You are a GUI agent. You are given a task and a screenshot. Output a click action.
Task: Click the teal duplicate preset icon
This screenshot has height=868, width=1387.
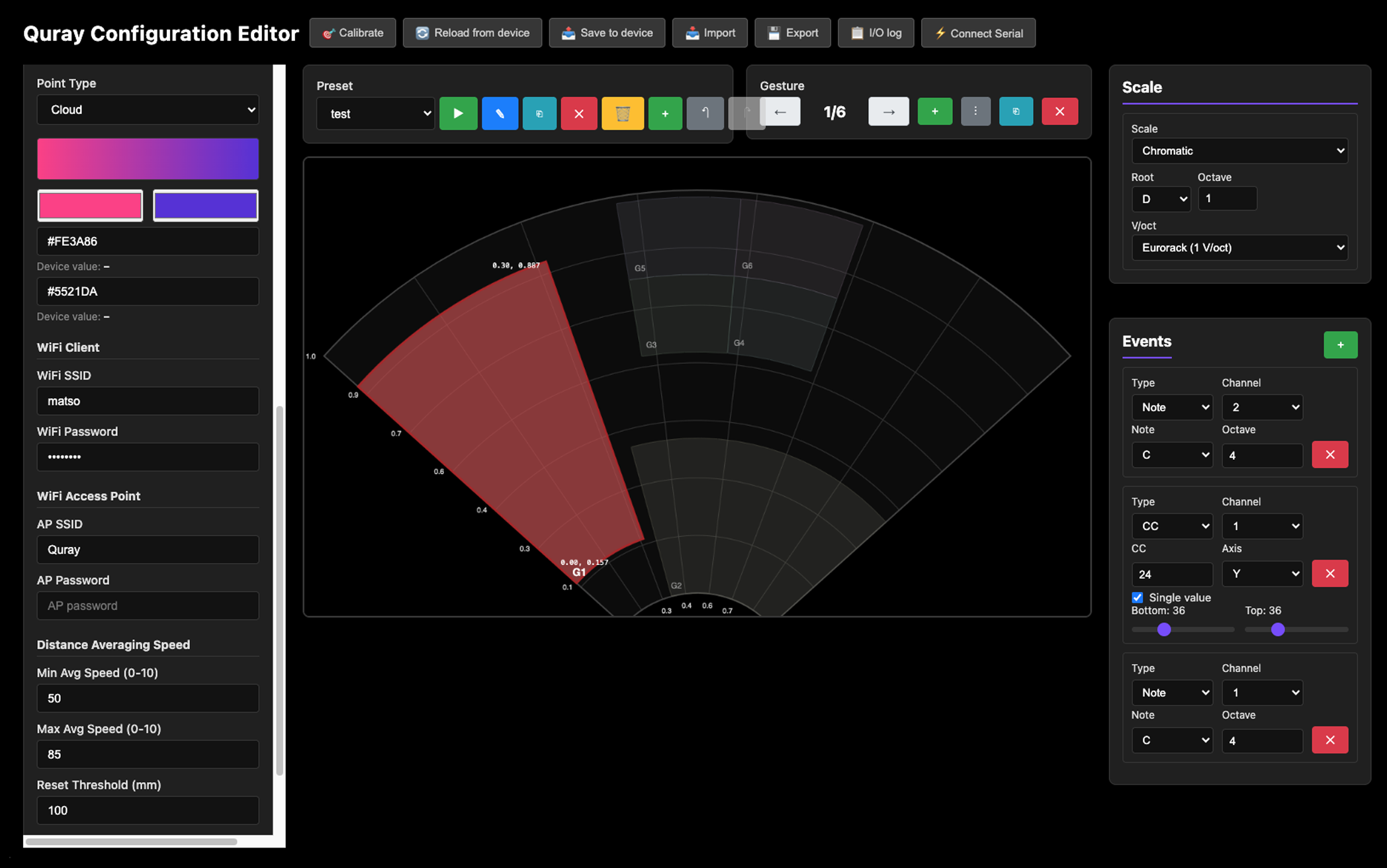539,113
